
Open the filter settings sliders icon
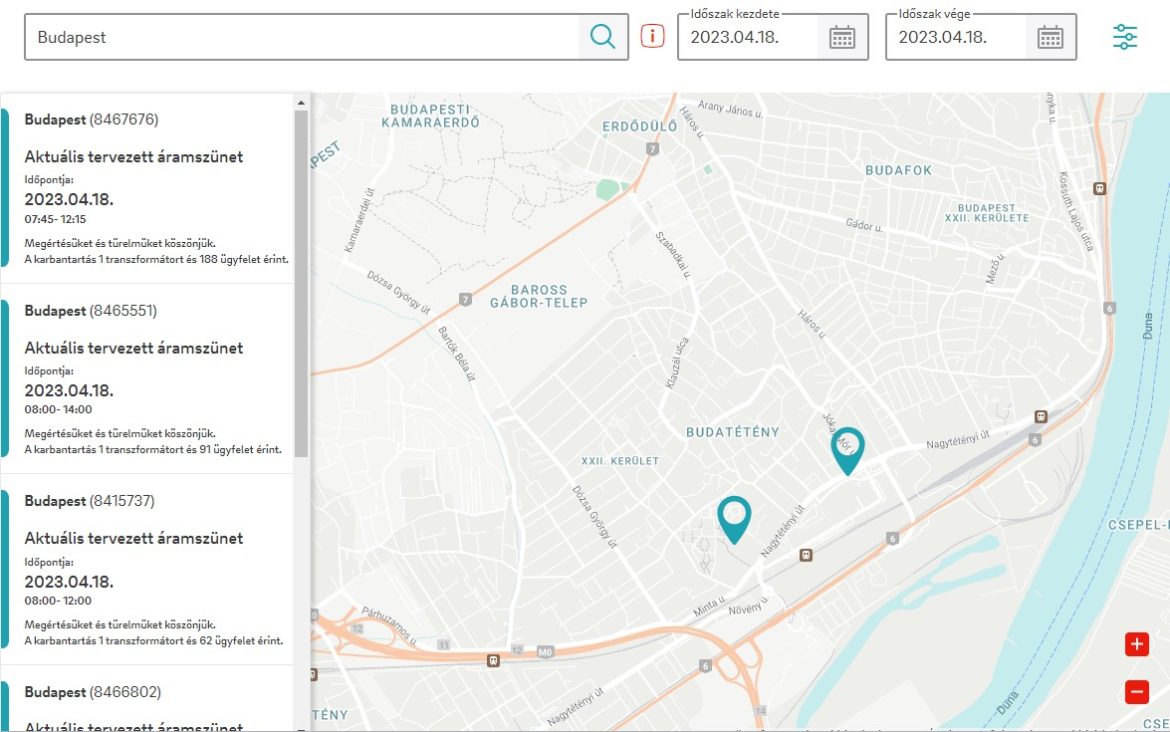[x=1125, y=37]
